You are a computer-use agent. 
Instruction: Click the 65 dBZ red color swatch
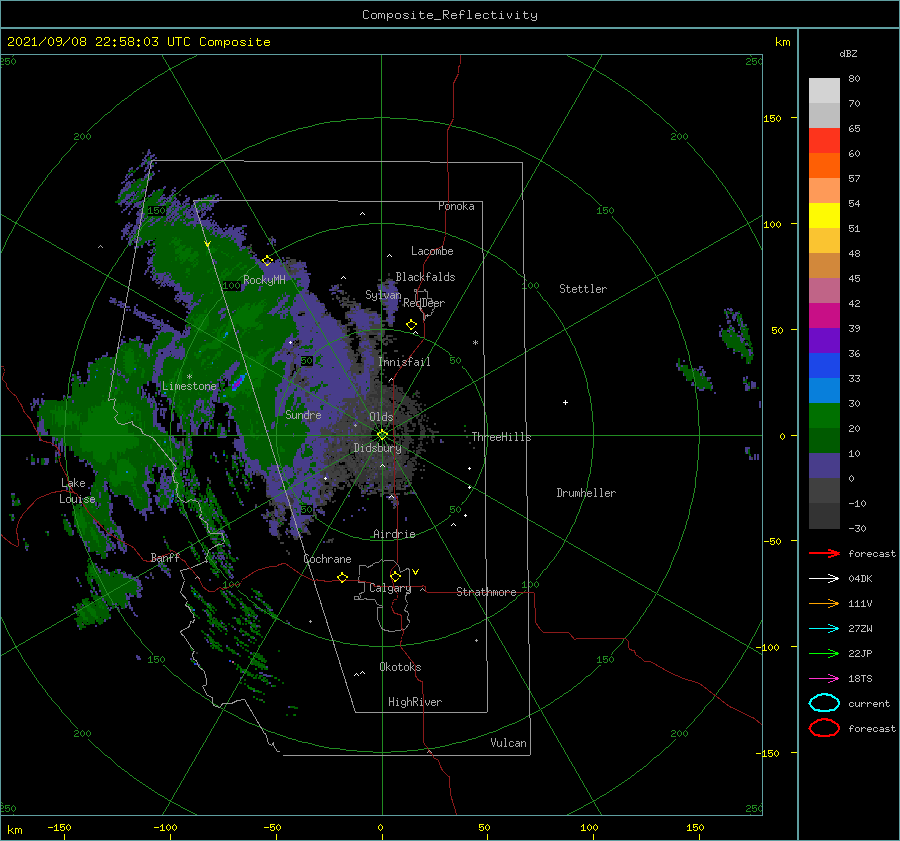(x=824, y=141)
